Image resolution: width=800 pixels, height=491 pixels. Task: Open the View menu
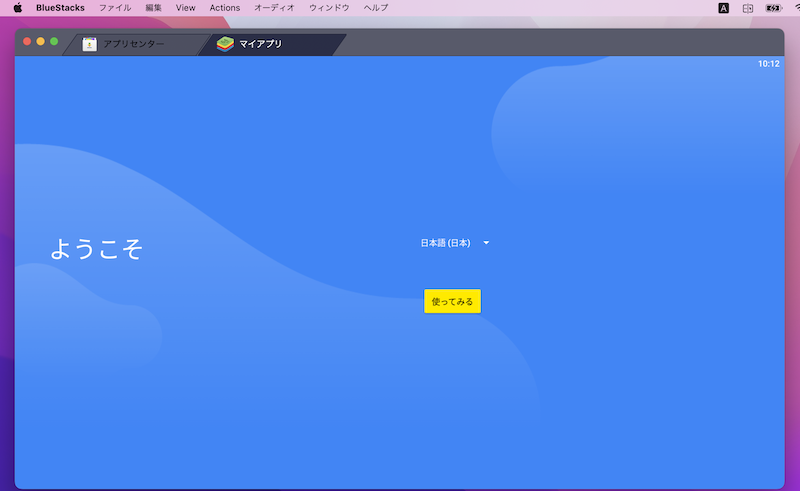(185, 8)
